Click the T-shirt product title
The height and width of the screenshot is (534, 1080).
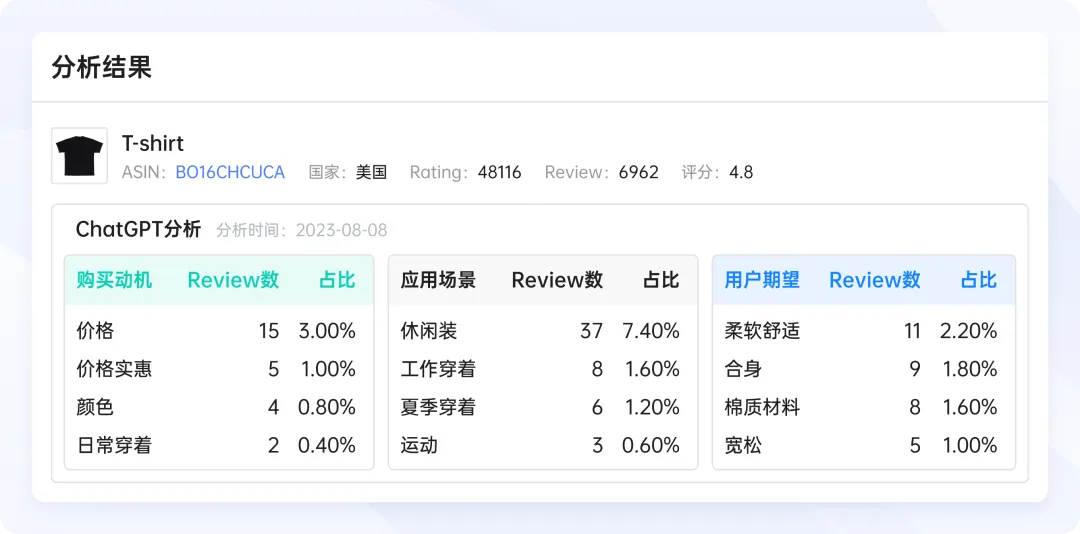tap(153, 143)
